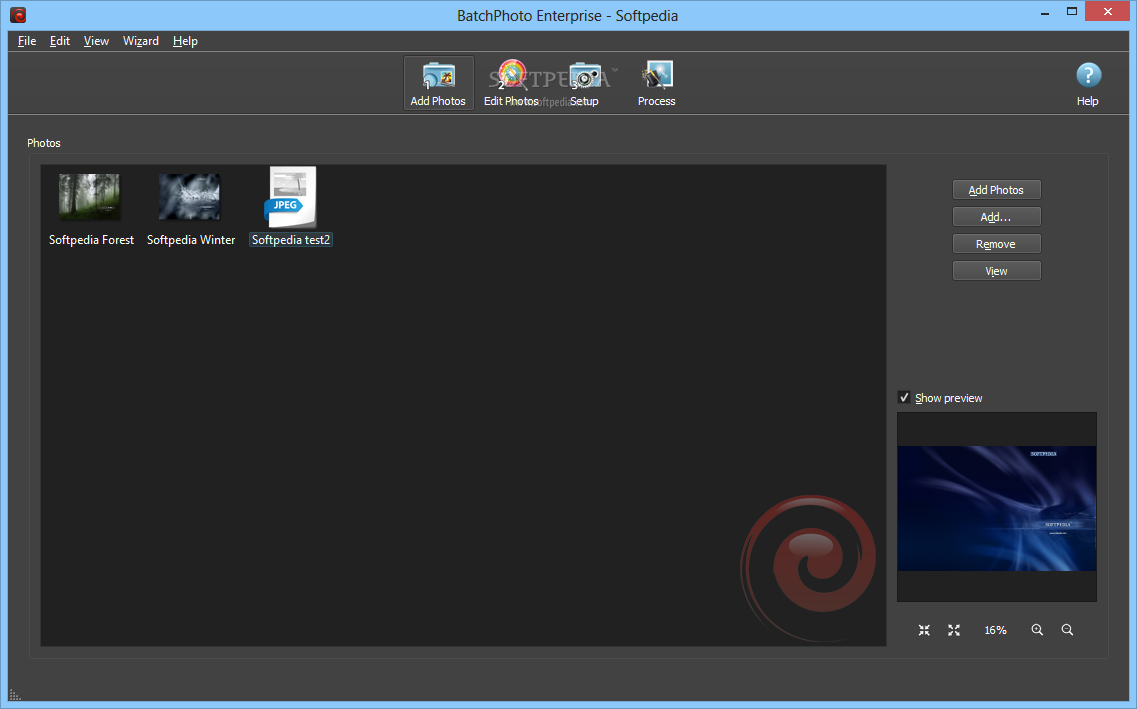Click the blue preview image
The image size is (1137, 709).
coord(996,508)
